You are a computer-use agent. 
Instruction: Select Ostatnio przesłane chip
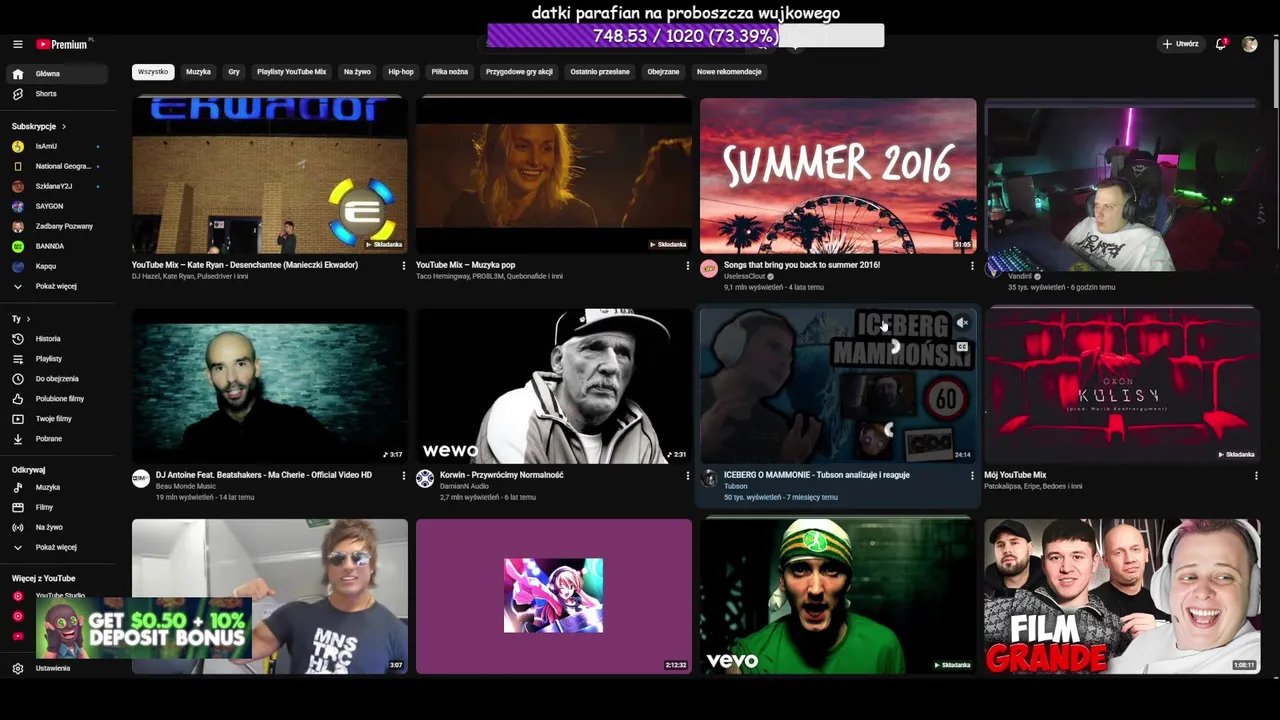(x=600, y=72)
